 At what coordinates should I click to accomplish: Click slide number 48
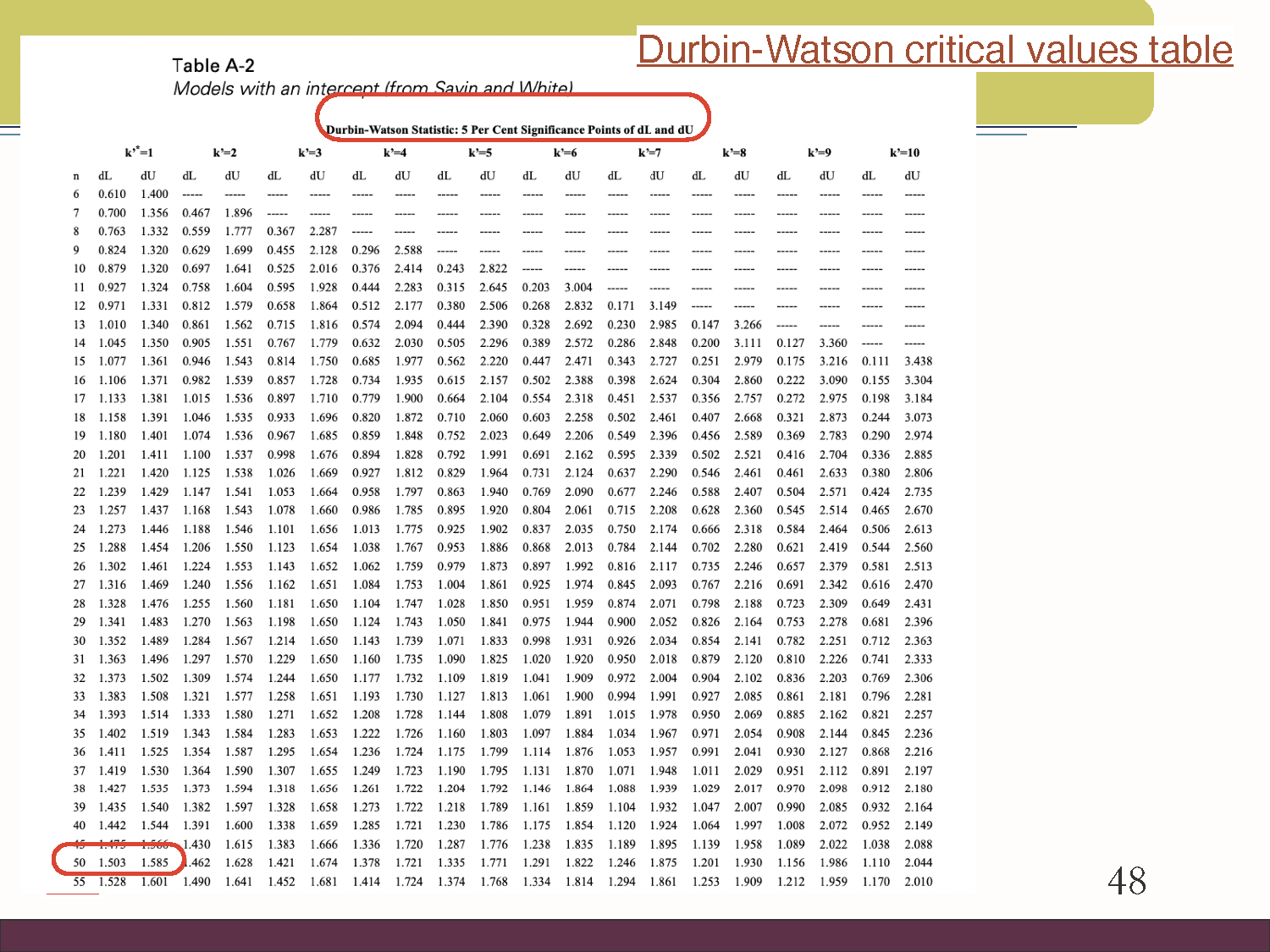(1127, 881)
